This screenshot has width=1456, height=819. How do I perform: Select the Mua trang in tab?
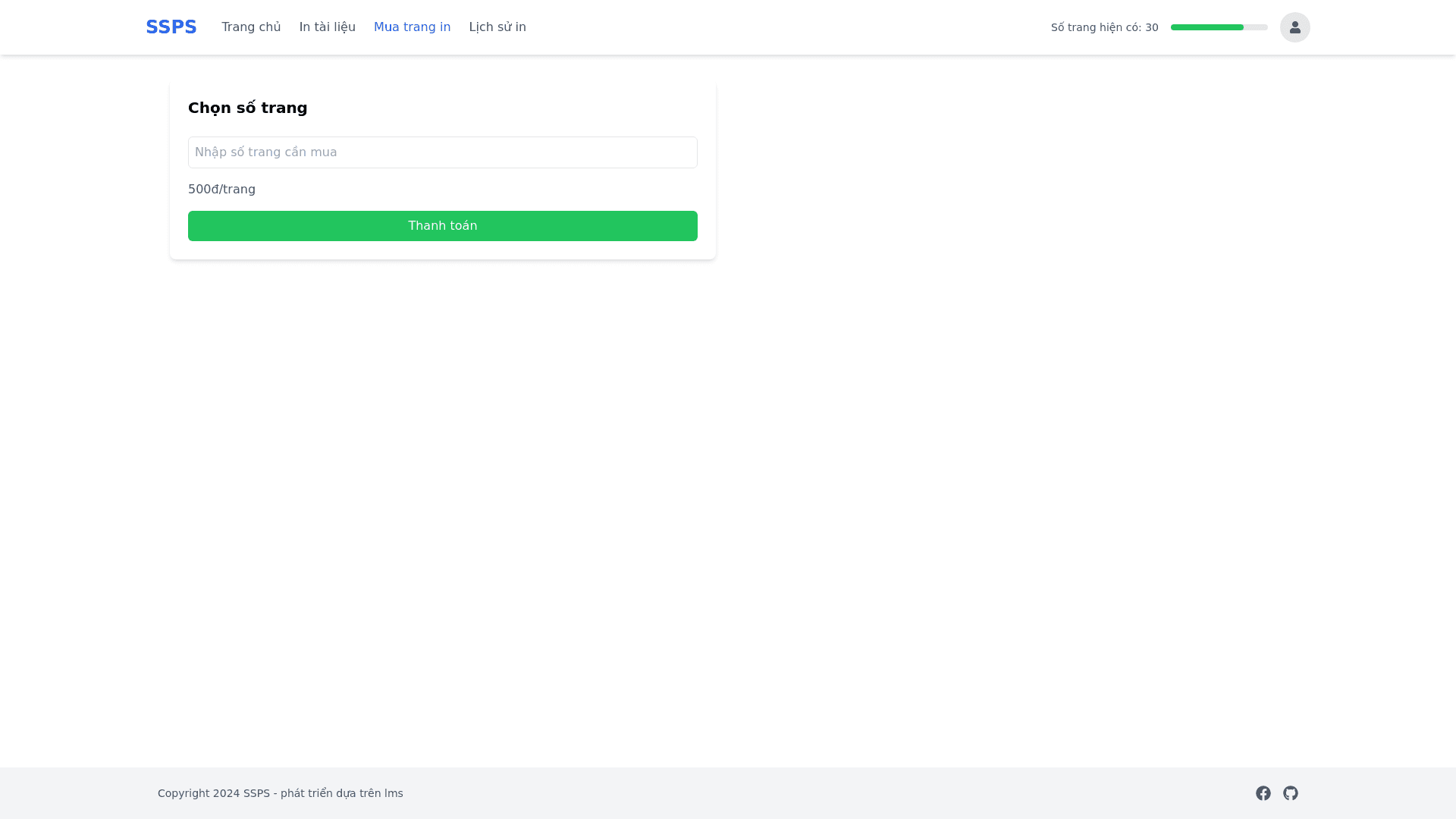pos(412,27)
